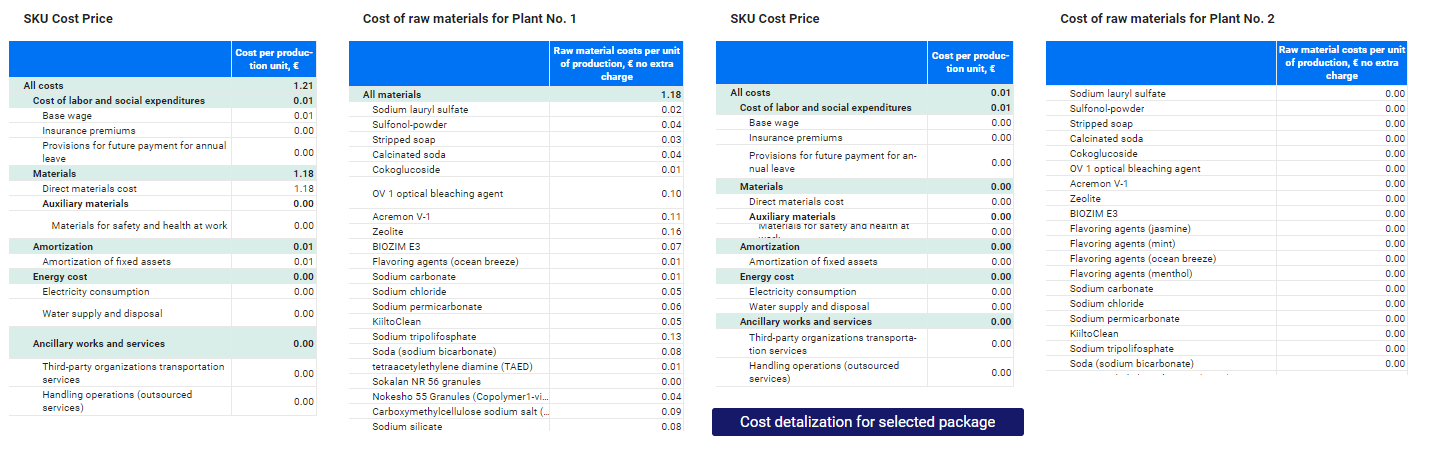Screen dimensions: 1432x452
Task: Click Soda (sodium bicarbonate) in Plant No. 1 table
Action: 434,351
